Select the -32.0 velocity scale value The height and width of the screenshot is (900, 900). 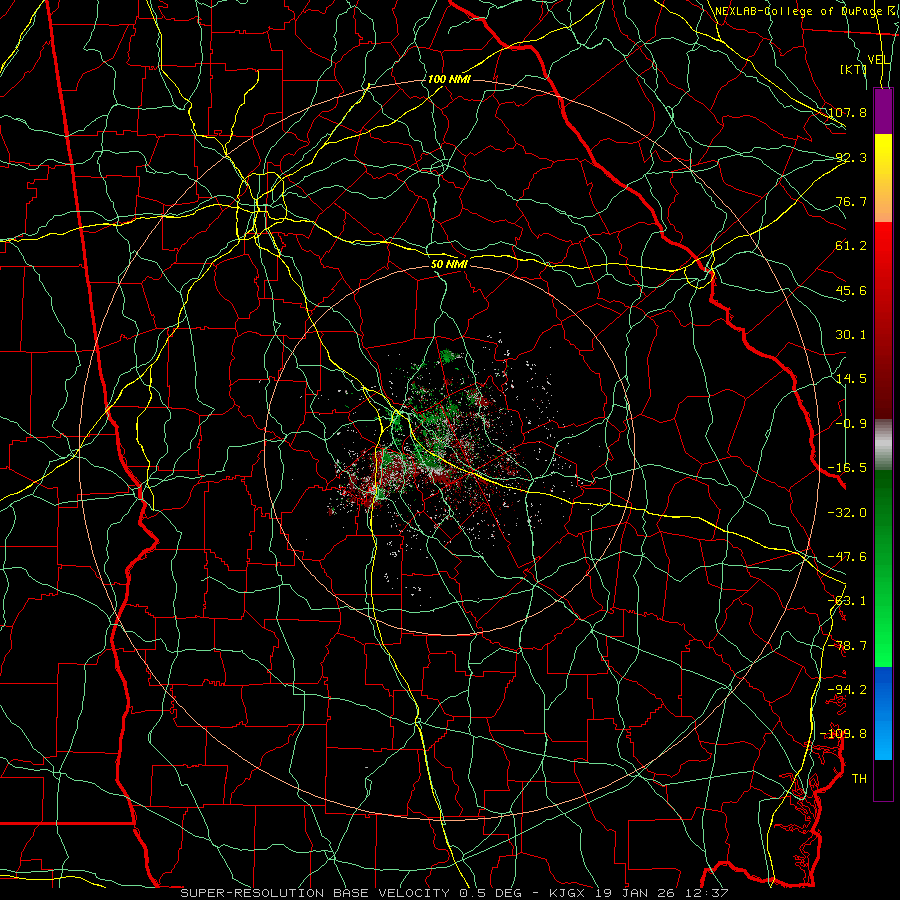coord(847,513)
